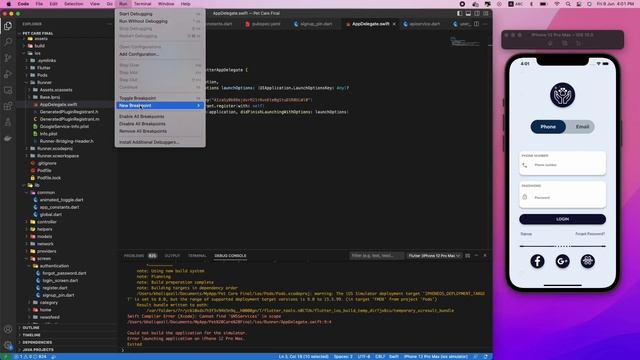Screen dimensions: 640x360
Task: Choose Install Additional Debuggers menu item
Action: 160,142
